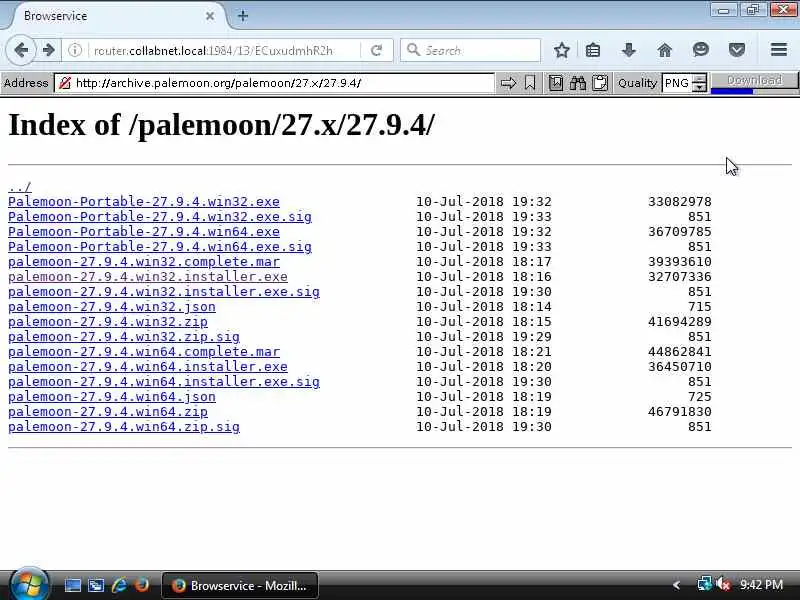Close the Browservice tab
Screen dimensions: 800x600
(x=210, y=16)
